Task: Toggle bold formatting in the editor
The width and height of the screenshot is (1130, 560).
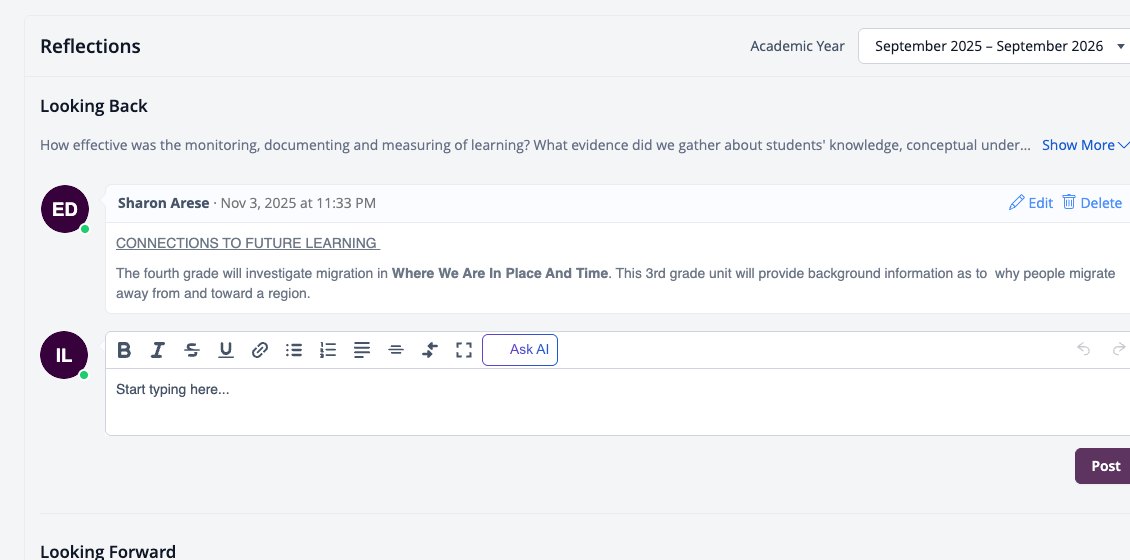Action: coord(124,350)
